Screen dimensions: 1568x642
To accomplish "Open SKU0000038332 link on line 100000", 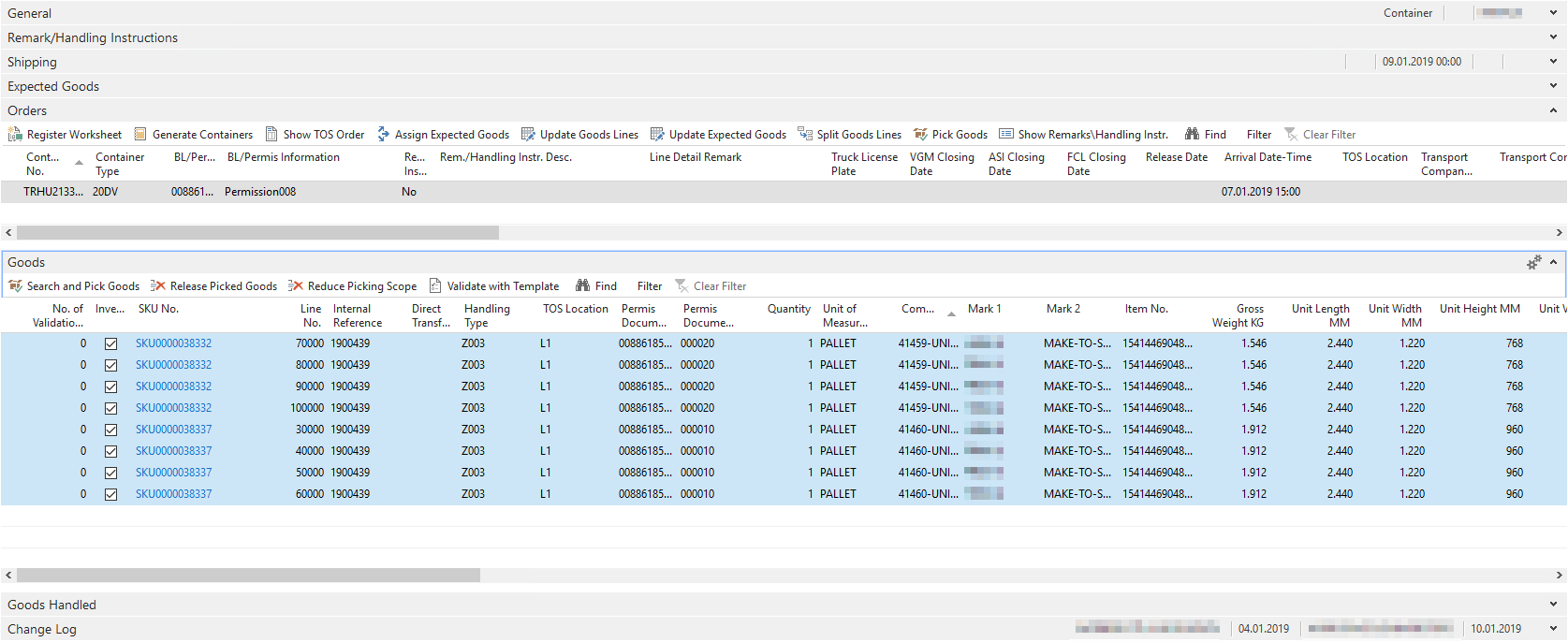I will coord(173,408).
